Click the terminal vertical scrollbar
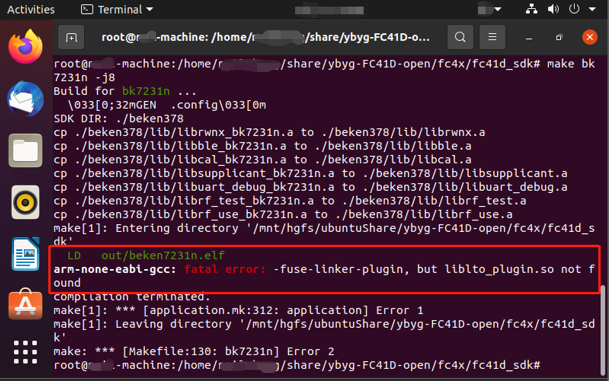Image resolution: width=609 pixels, height=383 pixels. (x=603, y=330)
